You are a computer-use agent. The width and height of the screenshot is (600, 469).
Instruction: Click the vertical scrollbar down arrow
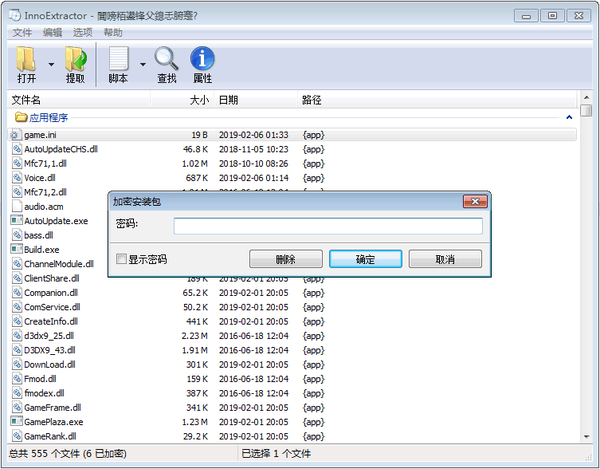coord(586,436)
